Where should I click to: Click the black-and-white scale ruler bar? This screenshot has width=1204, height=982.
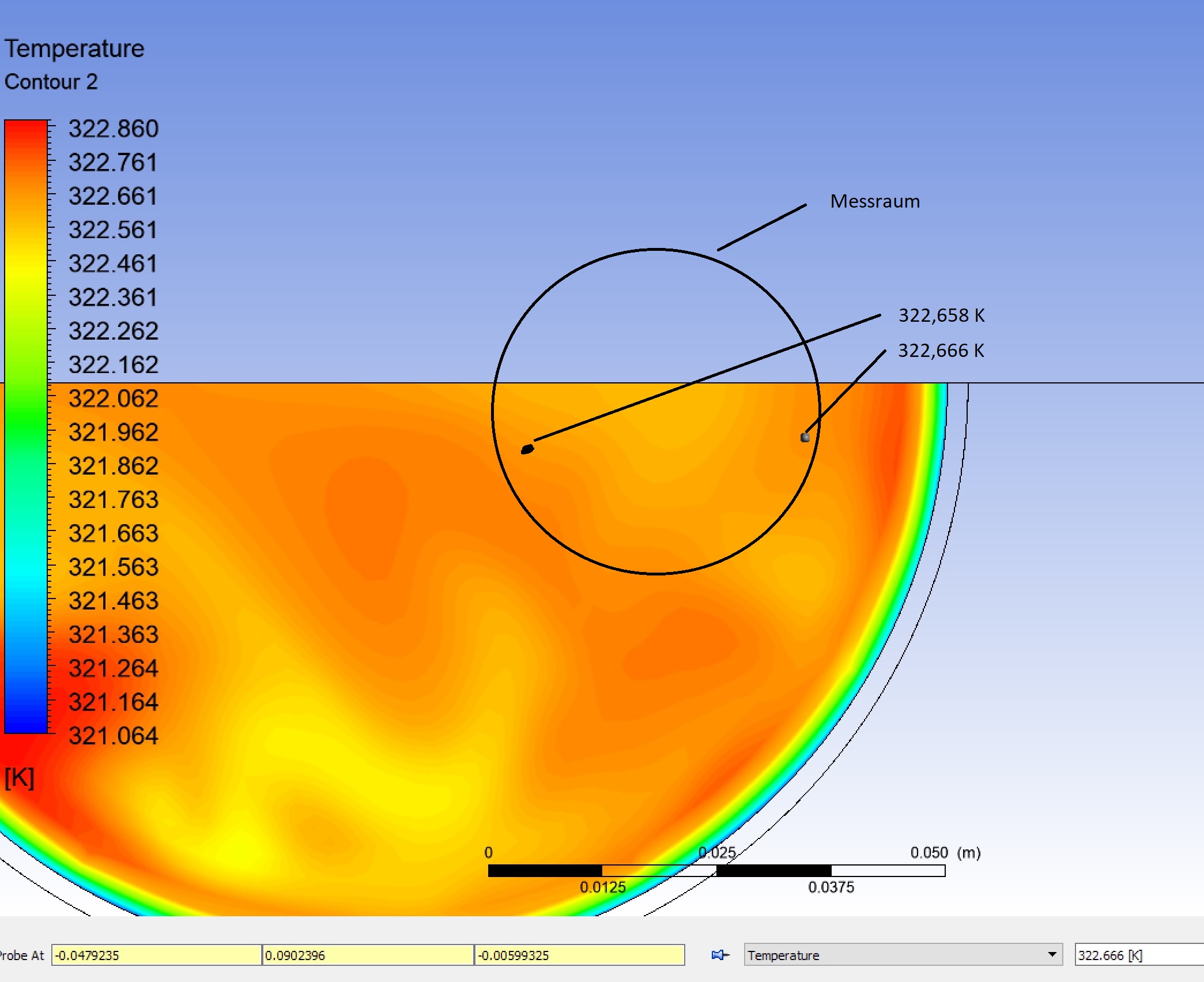point(716,871)
